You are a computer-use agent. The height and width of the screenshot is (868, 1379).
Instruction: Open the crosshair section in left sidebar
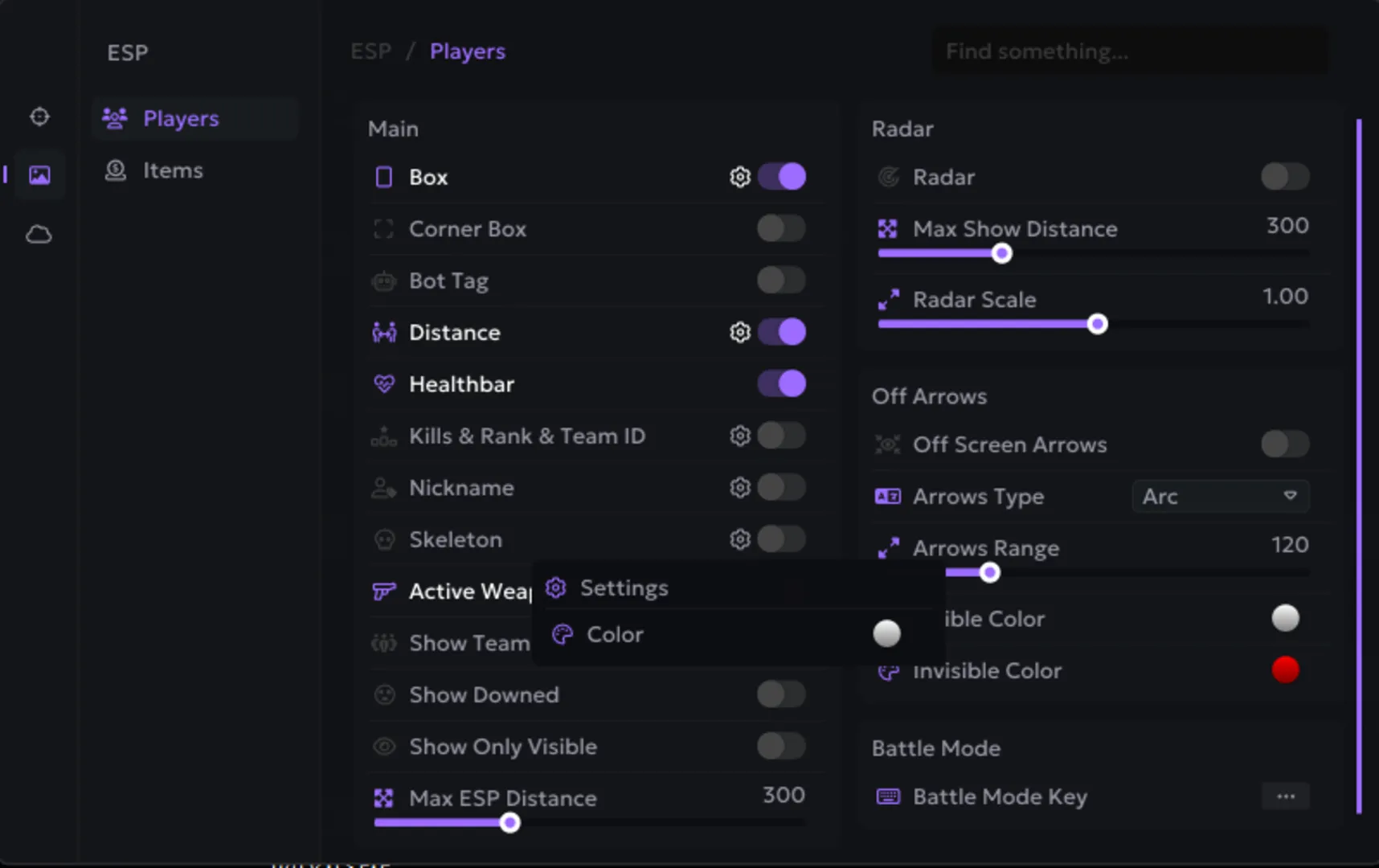coord(39,117)
